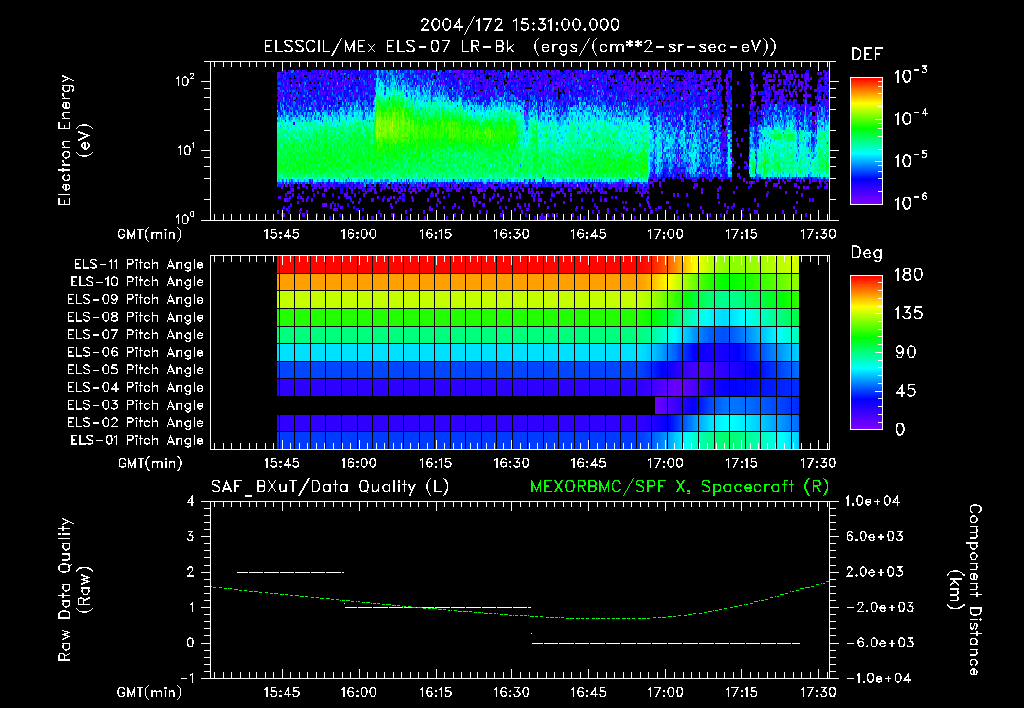
Task: Click the Deg pitch angle color bar
Action: 866,352
